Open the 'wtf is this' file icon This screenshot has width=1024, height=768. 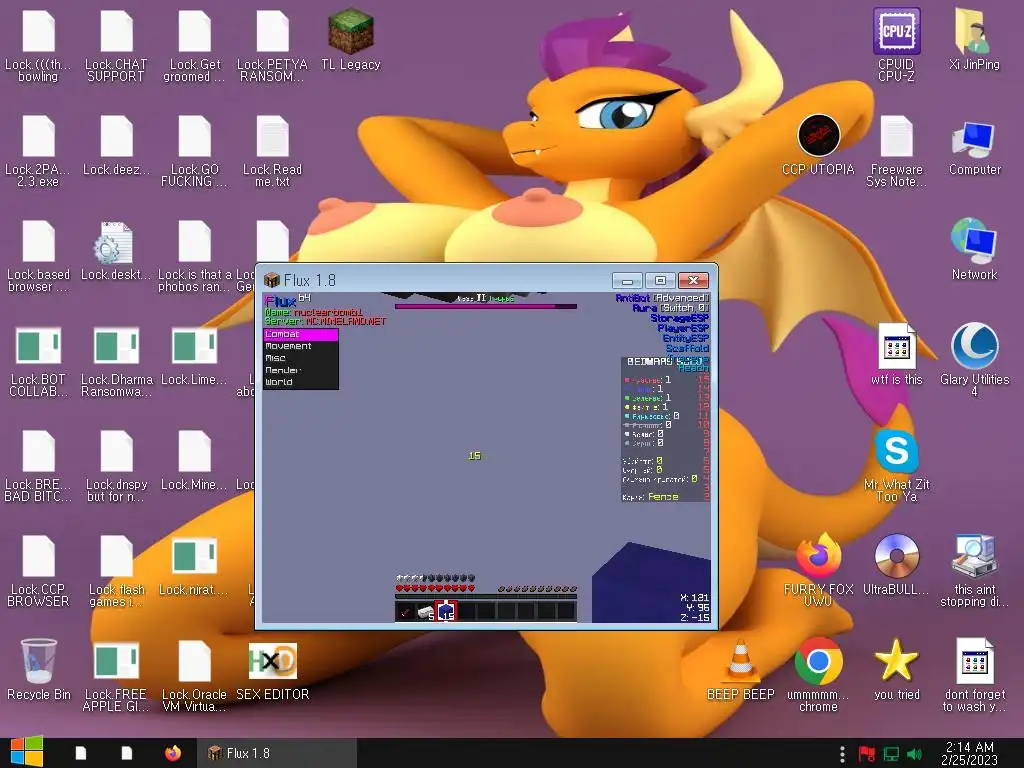click(x=897, y=355)
